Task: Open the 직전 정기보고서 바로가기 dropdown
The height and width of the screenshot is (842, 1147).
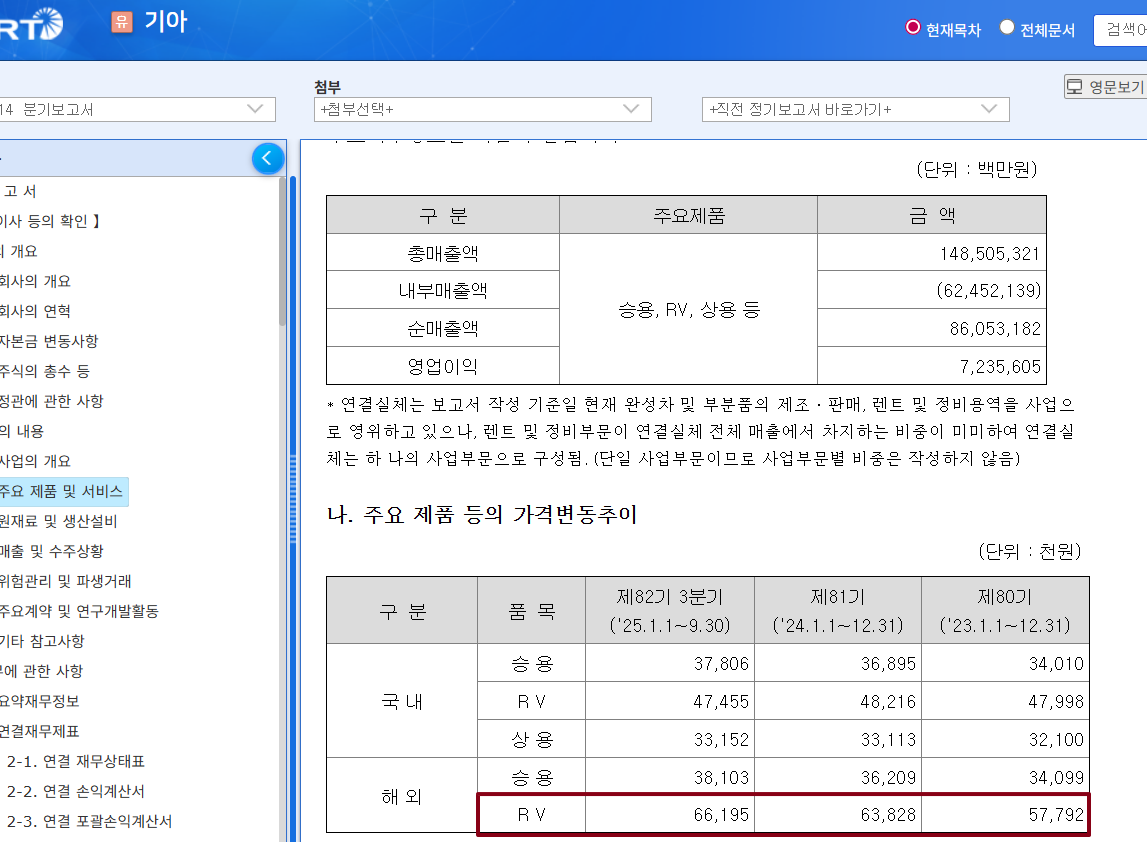Action: [855, 110]
